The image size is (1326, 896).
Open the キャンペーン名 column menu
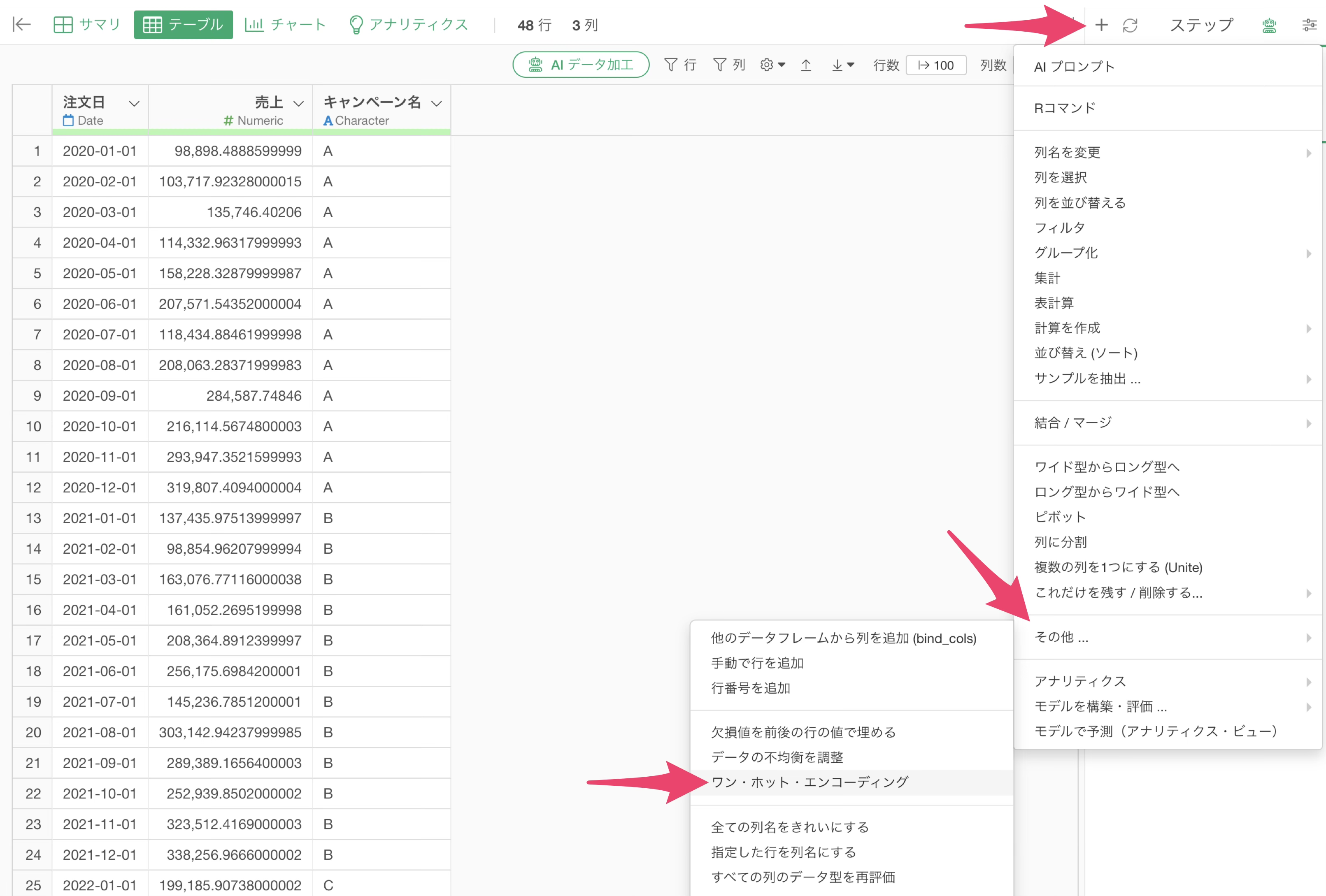tap(437, 103)
